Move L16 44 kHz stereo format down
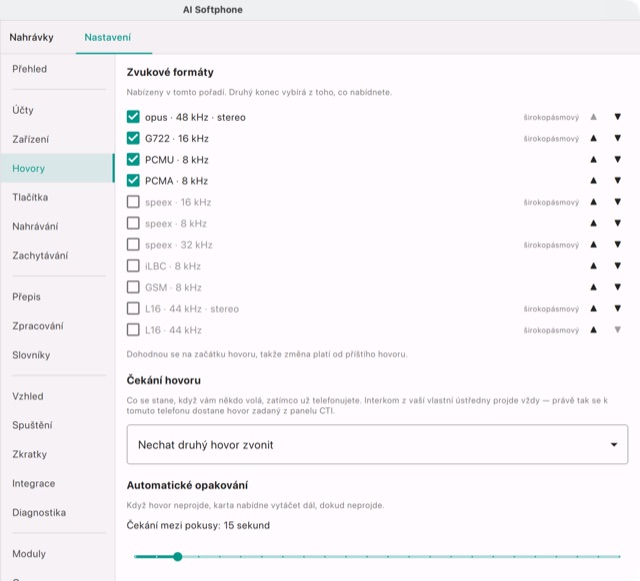The image size is (640, 581). coord(618,309)
